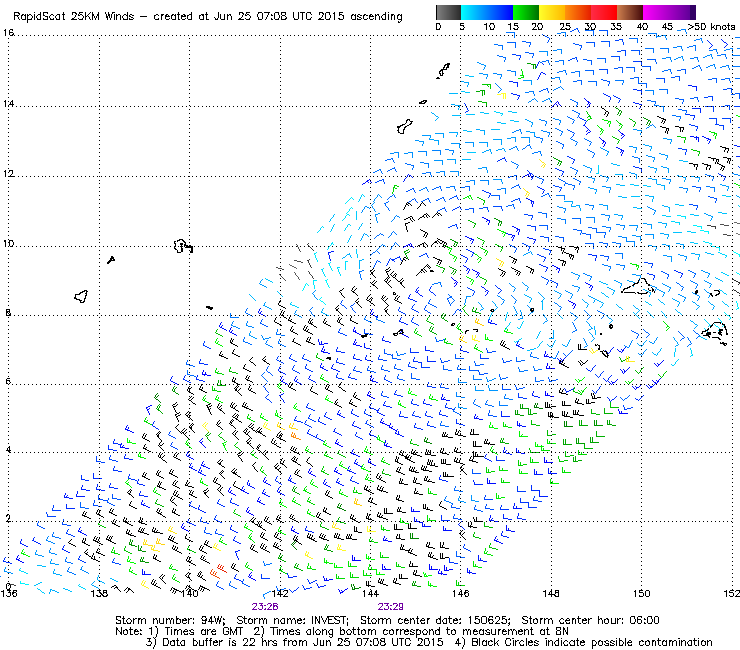Click the latitude axis label '16'
Viewport: 740px width, 650px height.
(8, 33)
